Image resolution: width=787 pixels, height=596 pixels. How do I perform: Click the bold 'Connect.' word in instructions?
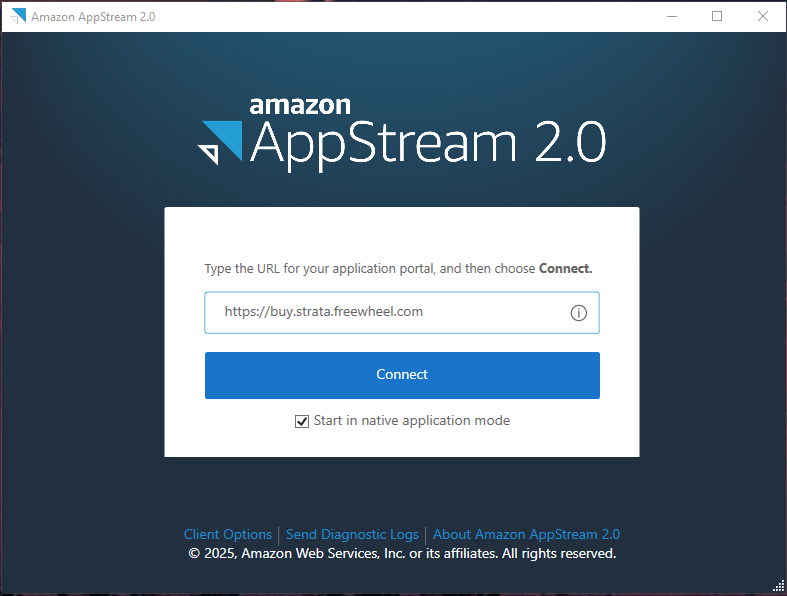(x=566, y=269)
